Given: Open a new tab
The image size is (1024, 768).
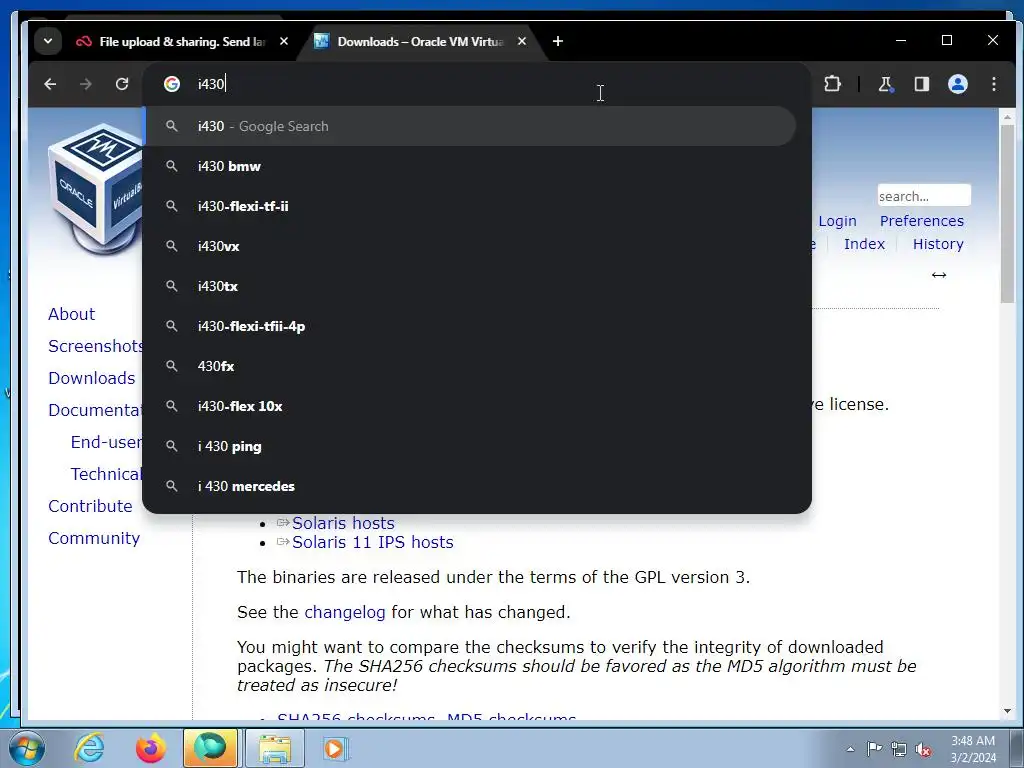Looking at the screenshot, I should pos(558,41).
